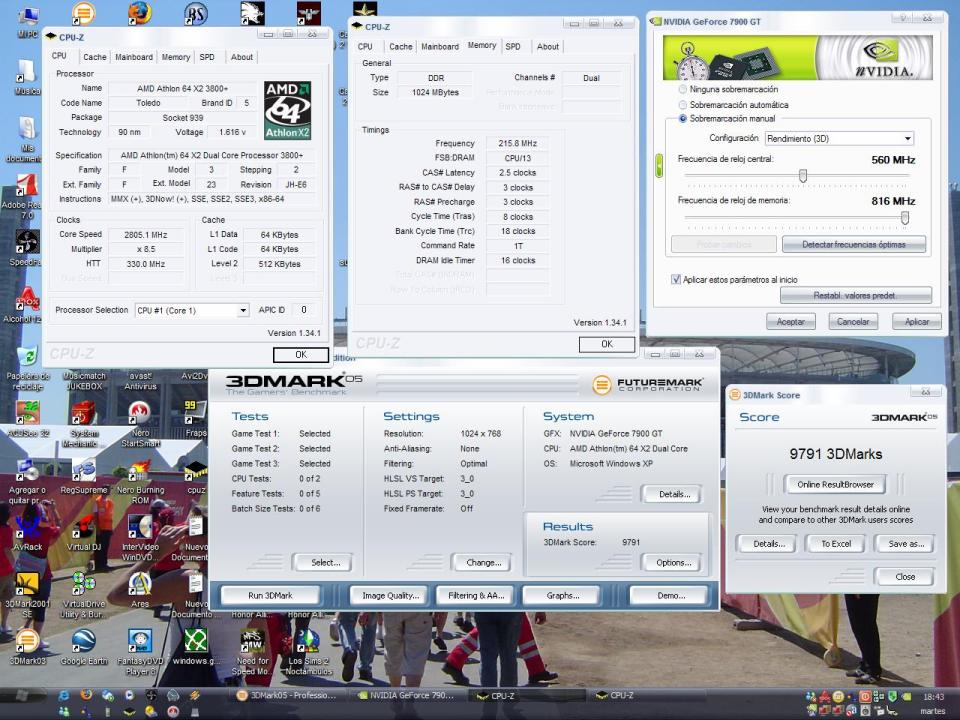Click Detectar frecuencias óptimas button
Image resolution: width=960 pixels, height=720 pixels.
click(x=853, y=244)
